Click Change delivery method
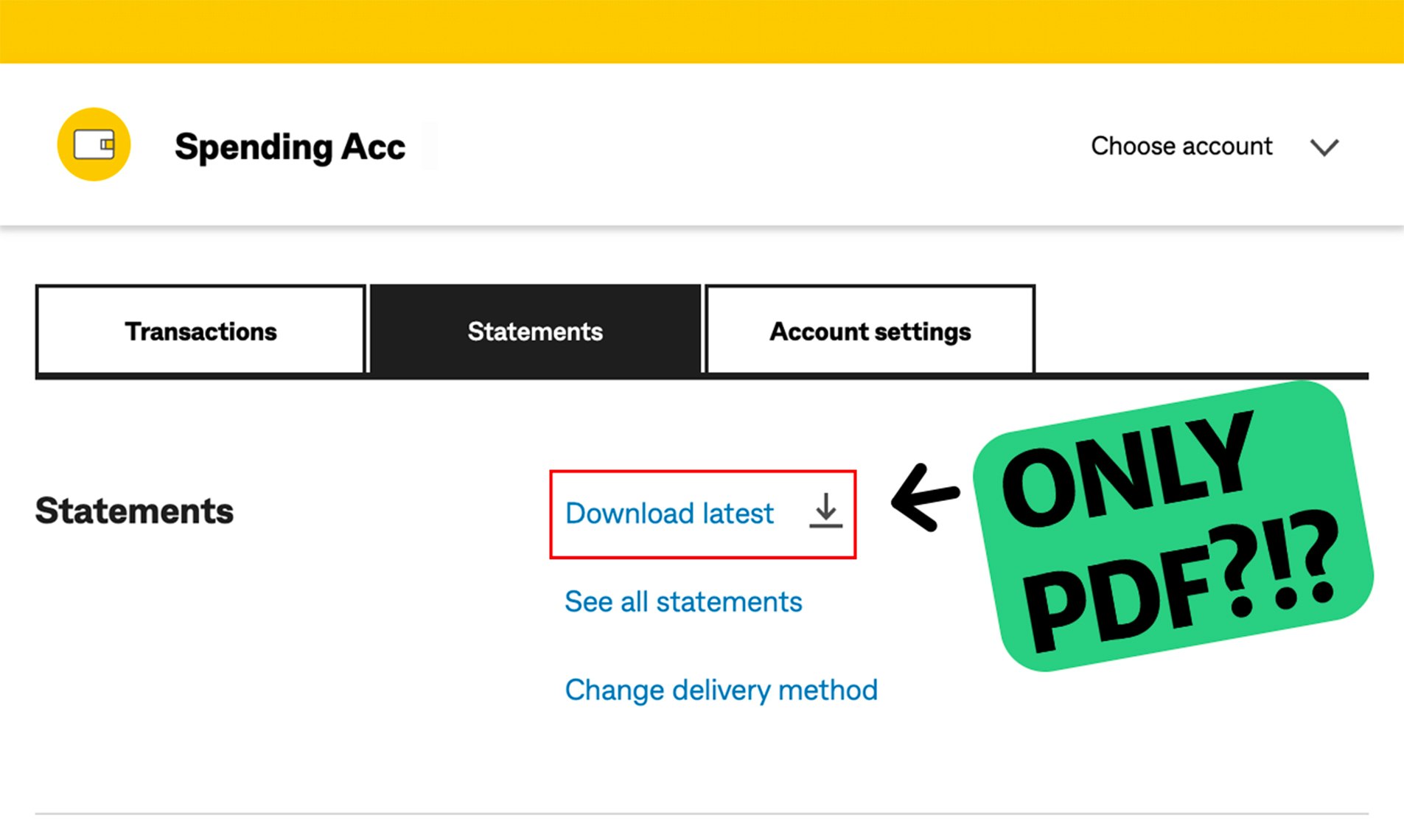The width and height of the screenshot is (1404, 840). (x=721, y=690)
